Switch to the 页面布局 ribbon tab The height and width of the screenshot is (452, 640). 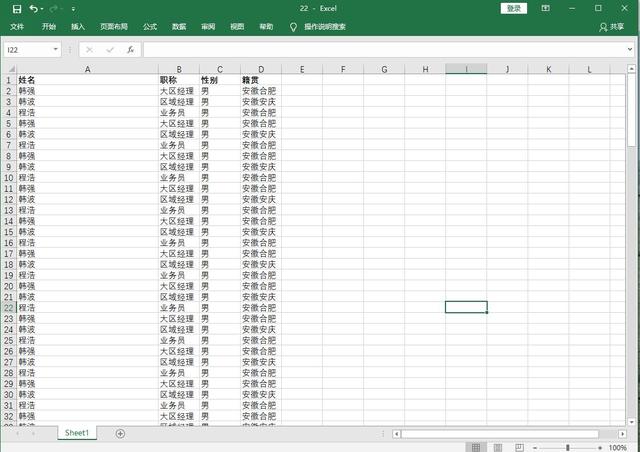(x=114, y=27)
